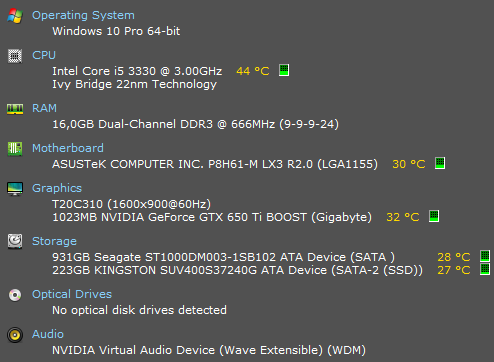Viewport: 494px width, 362px height.
Task: Click the GPU 32 °C temperature indicator icon
Action: coord(434,216)
